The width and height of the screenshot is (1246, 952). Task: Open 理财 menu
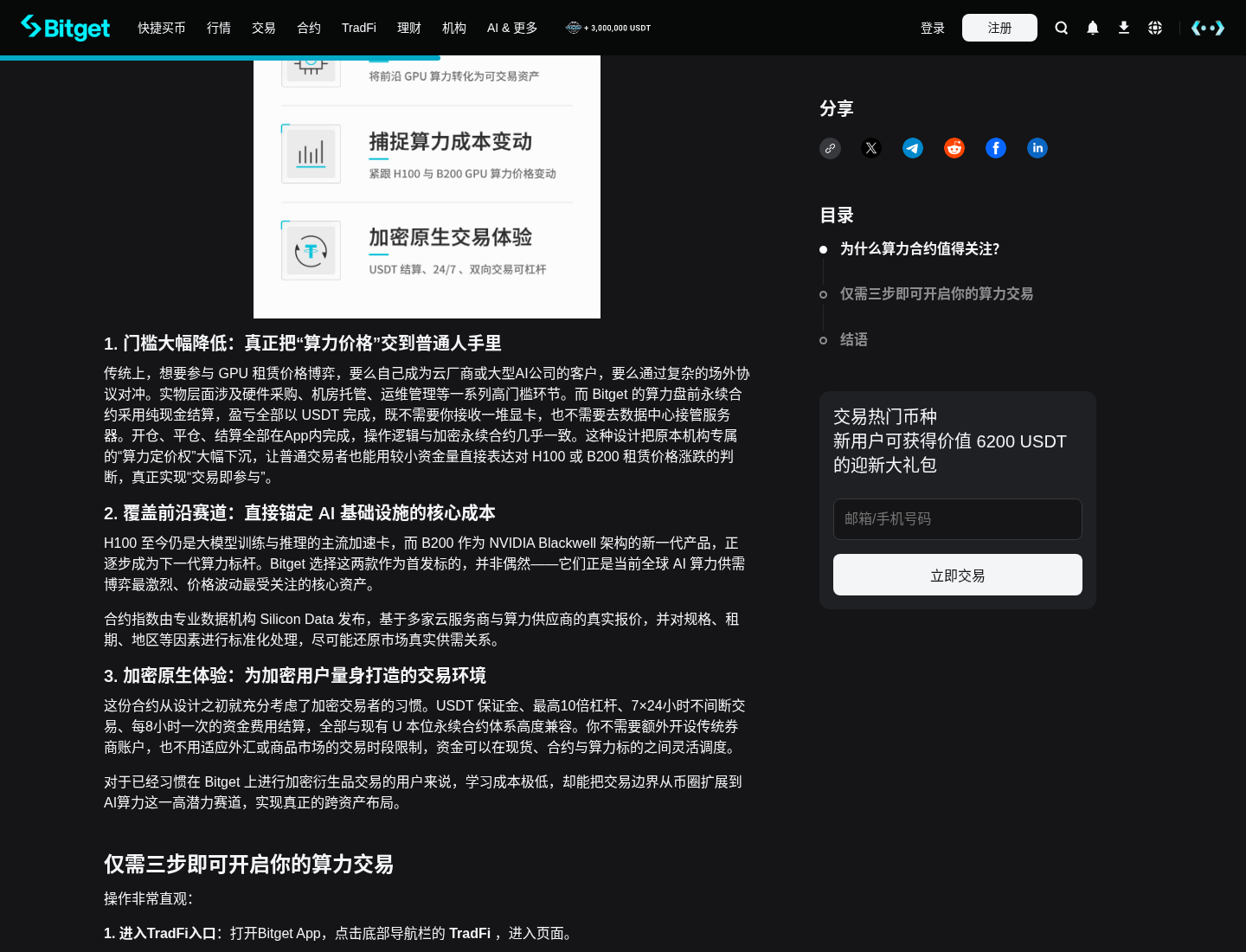click(x=409, y=28)
